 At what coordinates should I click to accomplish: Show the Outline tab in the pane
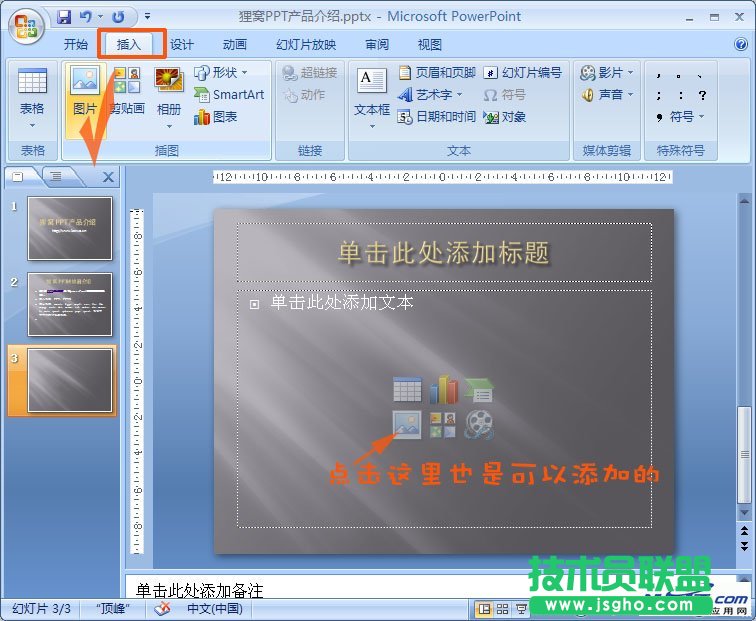[57, 176]
